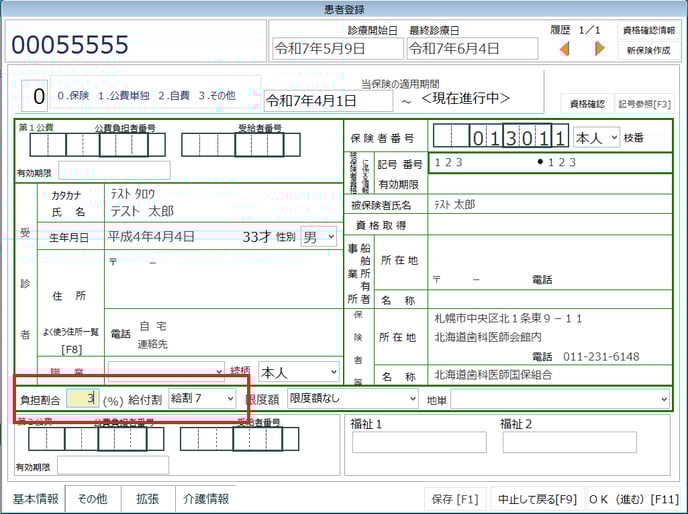Viewport: 688px width, 514px height.
Task: Open 資格確認情報 button
Action: (x=649, y=30)
